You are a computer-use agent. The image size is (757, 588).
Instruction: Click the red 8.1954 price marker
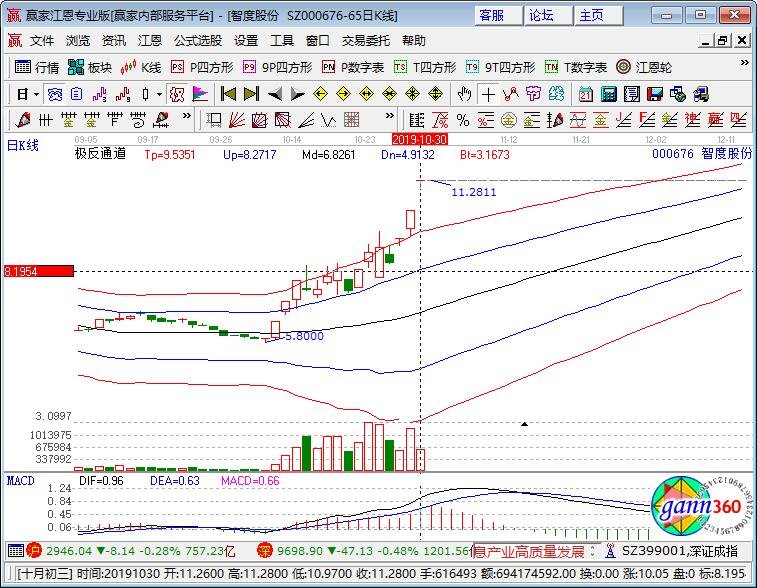tap(39, 271)
